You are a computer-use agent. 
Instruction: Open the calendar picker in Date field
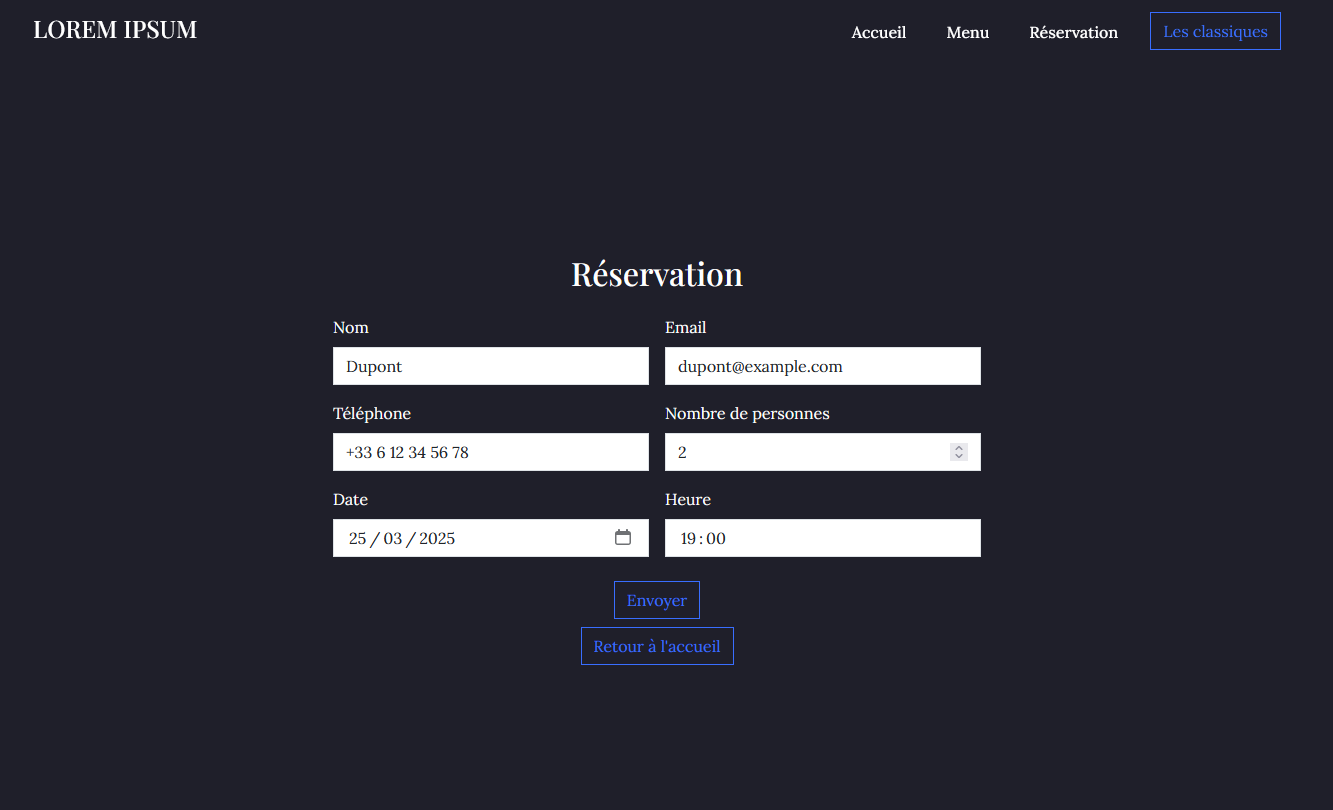tap(622, 538)
